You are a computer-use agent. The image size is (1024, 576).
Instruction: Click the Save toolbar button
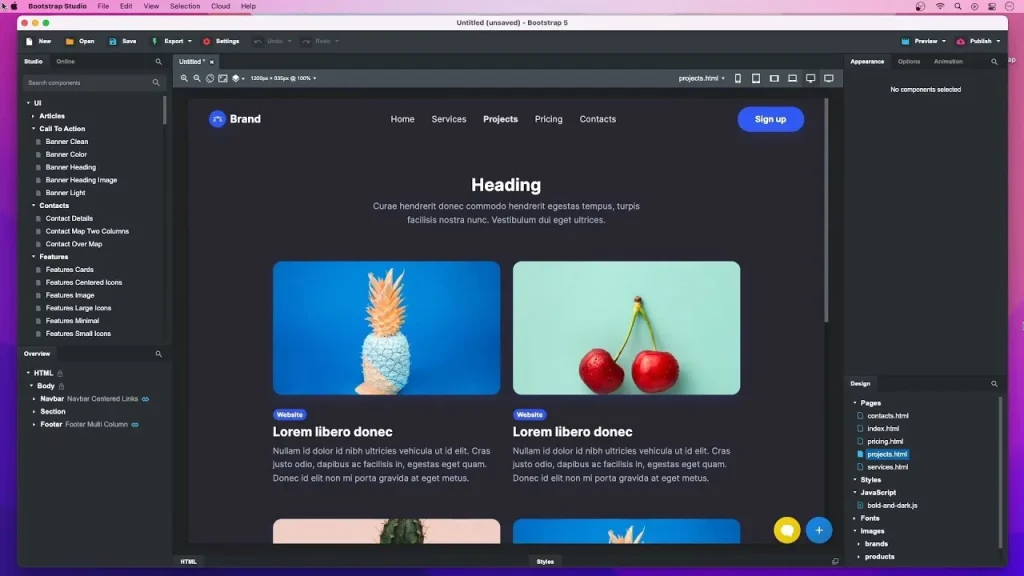point(123,41)
